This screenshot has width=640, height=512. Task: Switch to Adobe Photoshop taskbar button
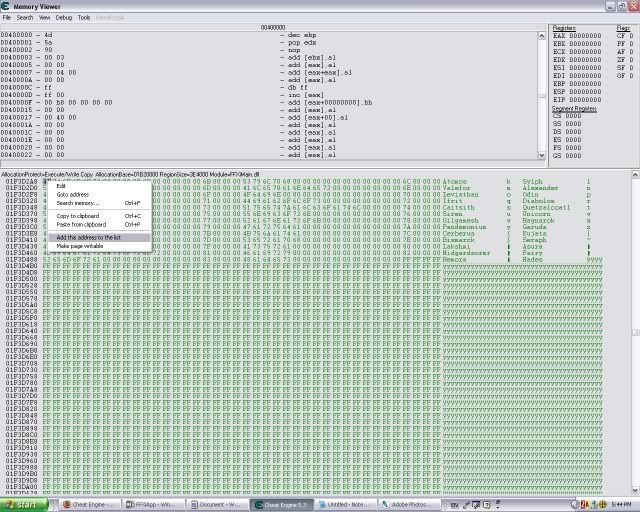tap(409, 505)
